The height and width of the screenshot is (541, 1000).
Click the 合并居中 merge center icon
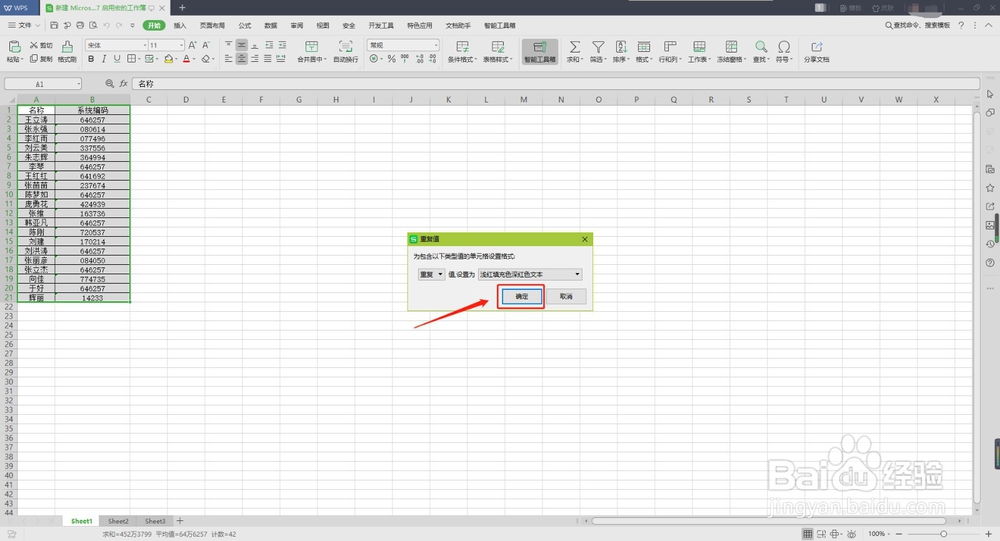tap(311, 47)
